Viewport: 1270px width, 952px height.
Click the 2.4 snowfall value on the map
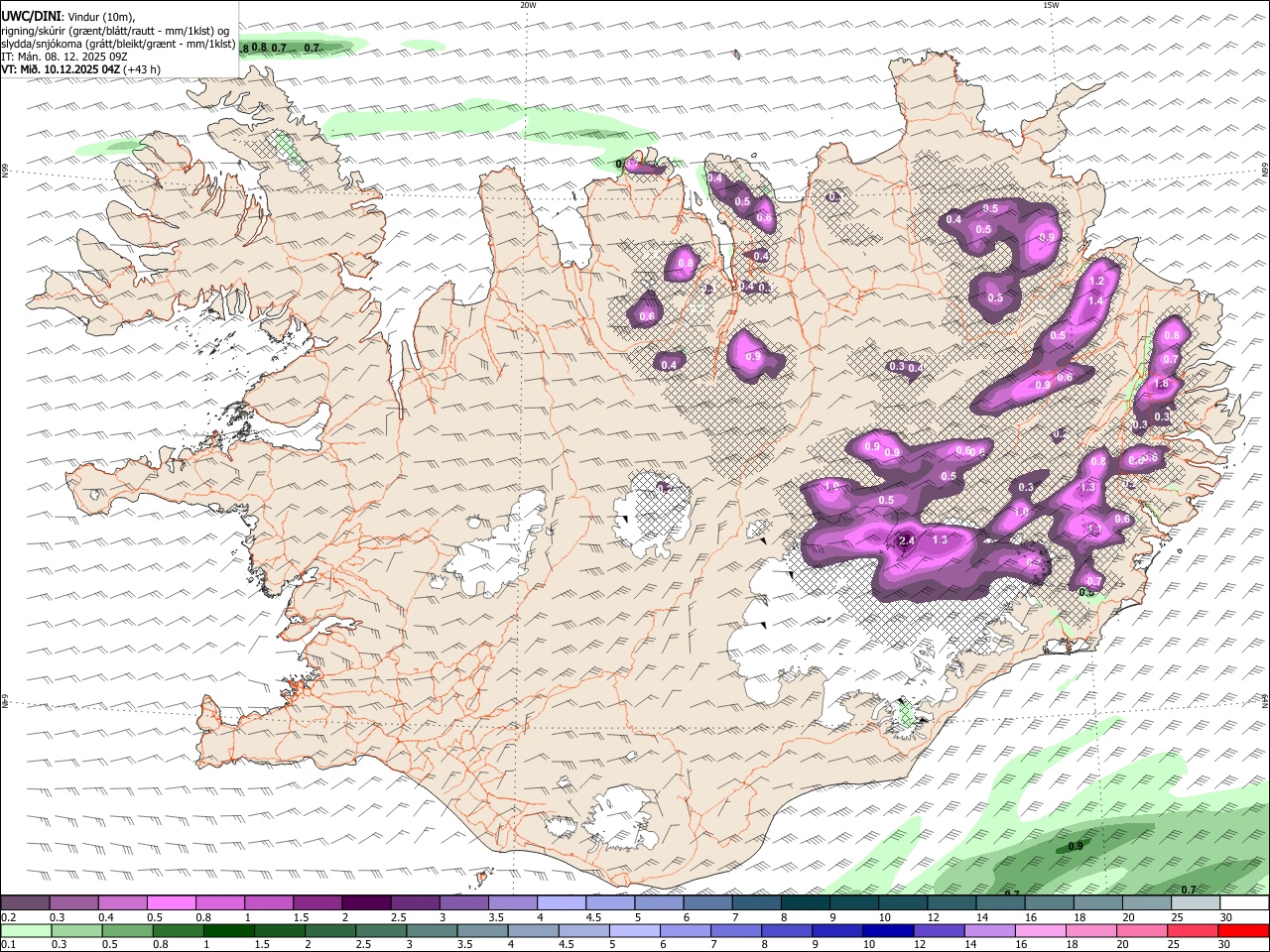click(906, 540)
